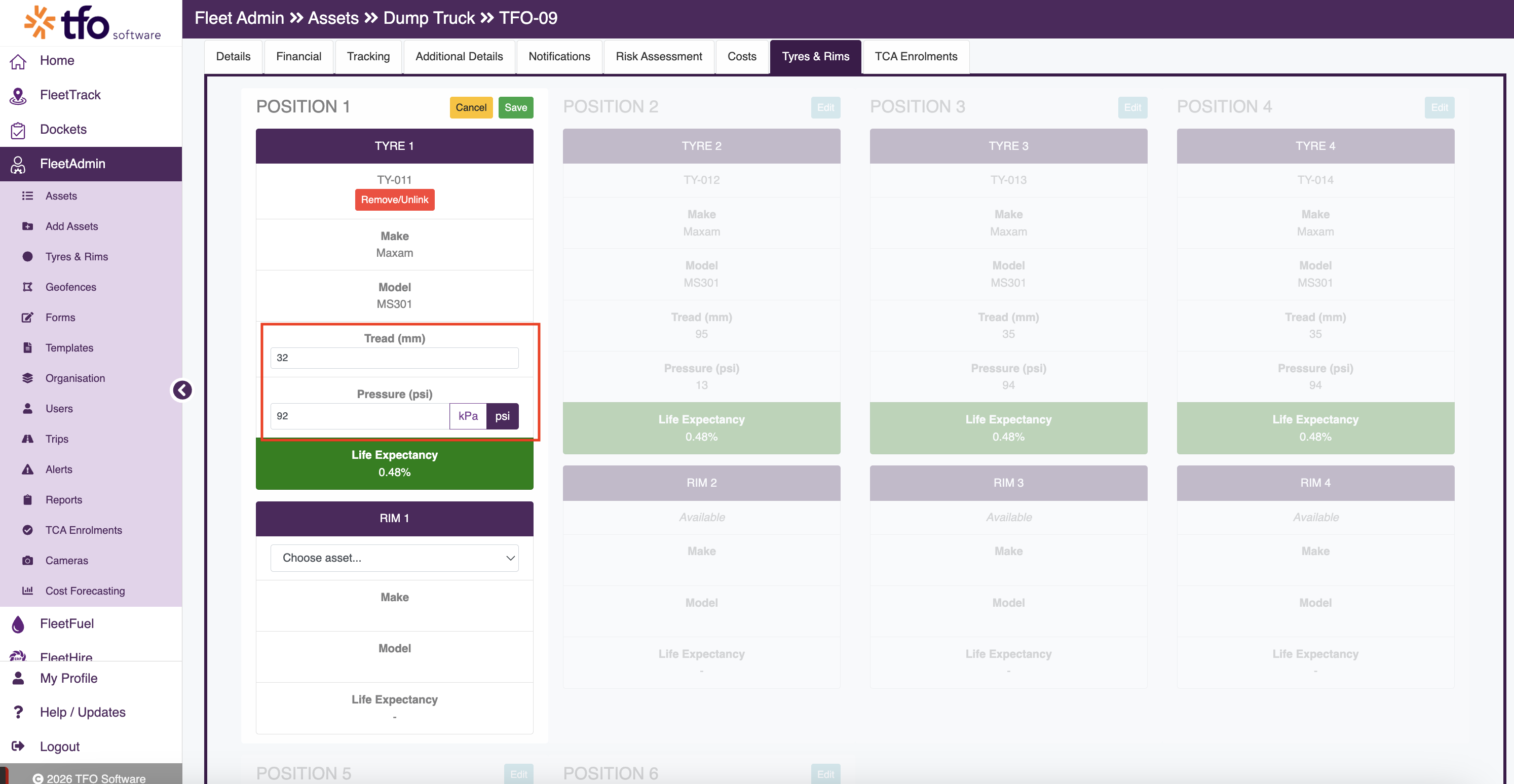Click the Home house icon
Image resolution: width=1514 pixels, height=784 pixels.
18,61
